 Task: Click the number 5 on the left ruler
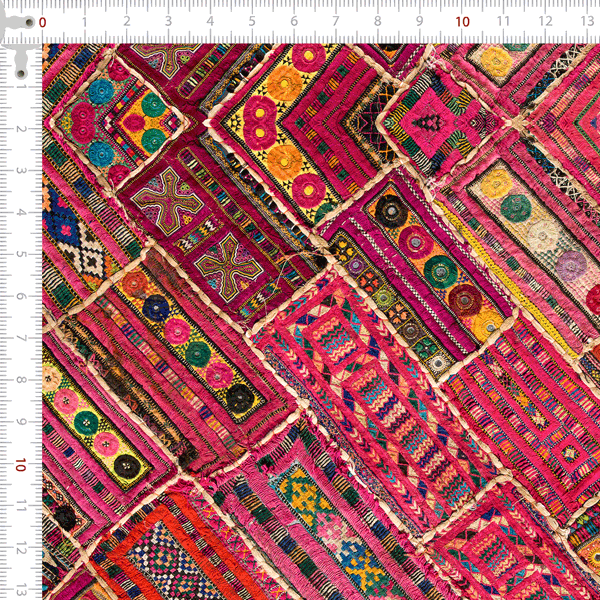point(21,254)
